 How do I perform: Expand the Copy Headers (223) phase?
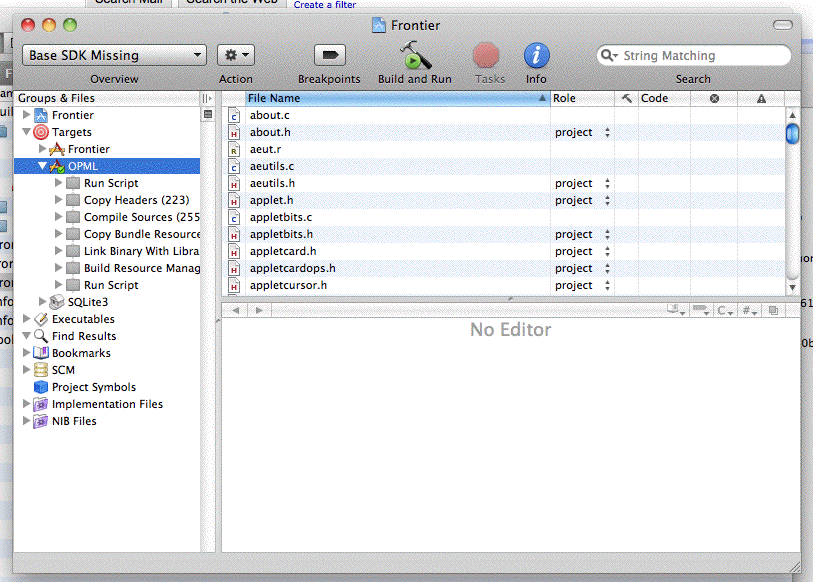[59, 200]
